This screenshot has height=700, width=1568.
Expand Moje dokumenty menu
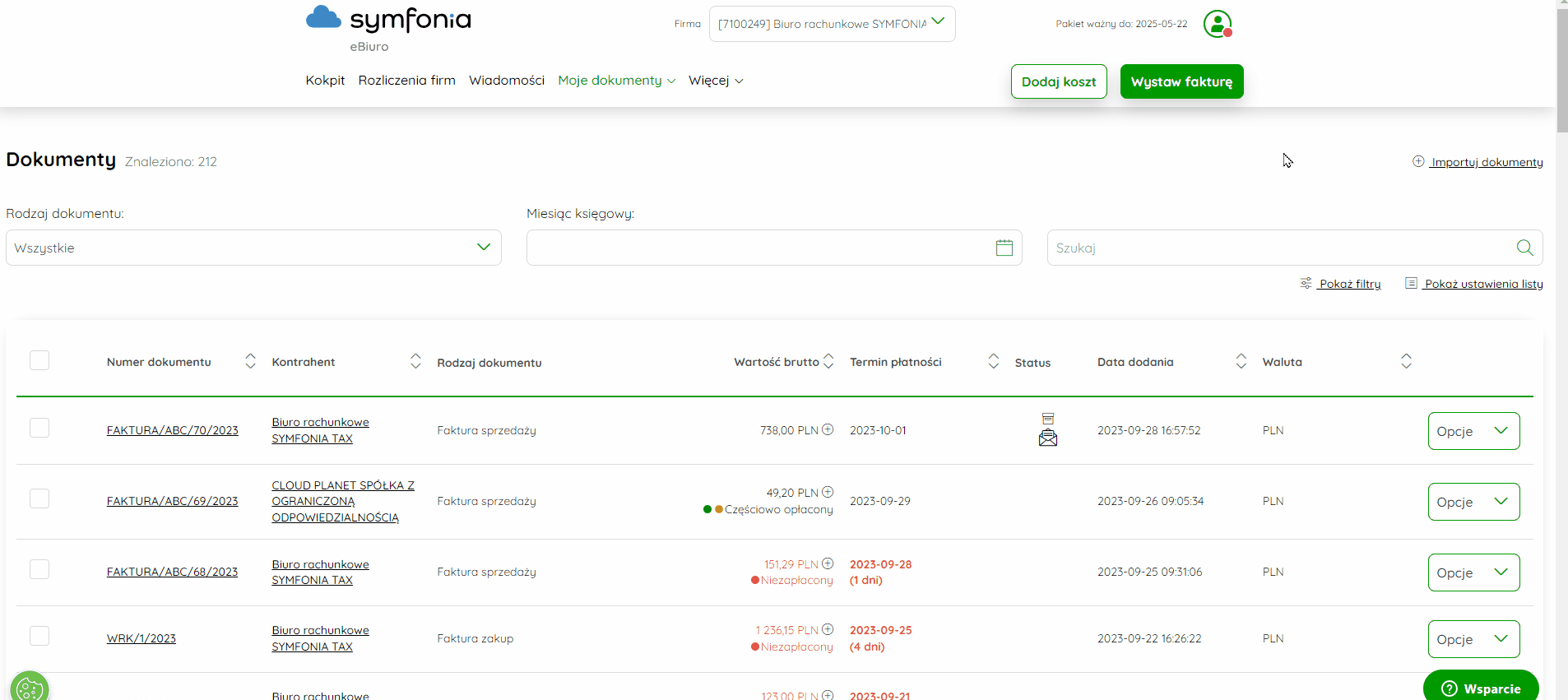[x=616, y=80]
